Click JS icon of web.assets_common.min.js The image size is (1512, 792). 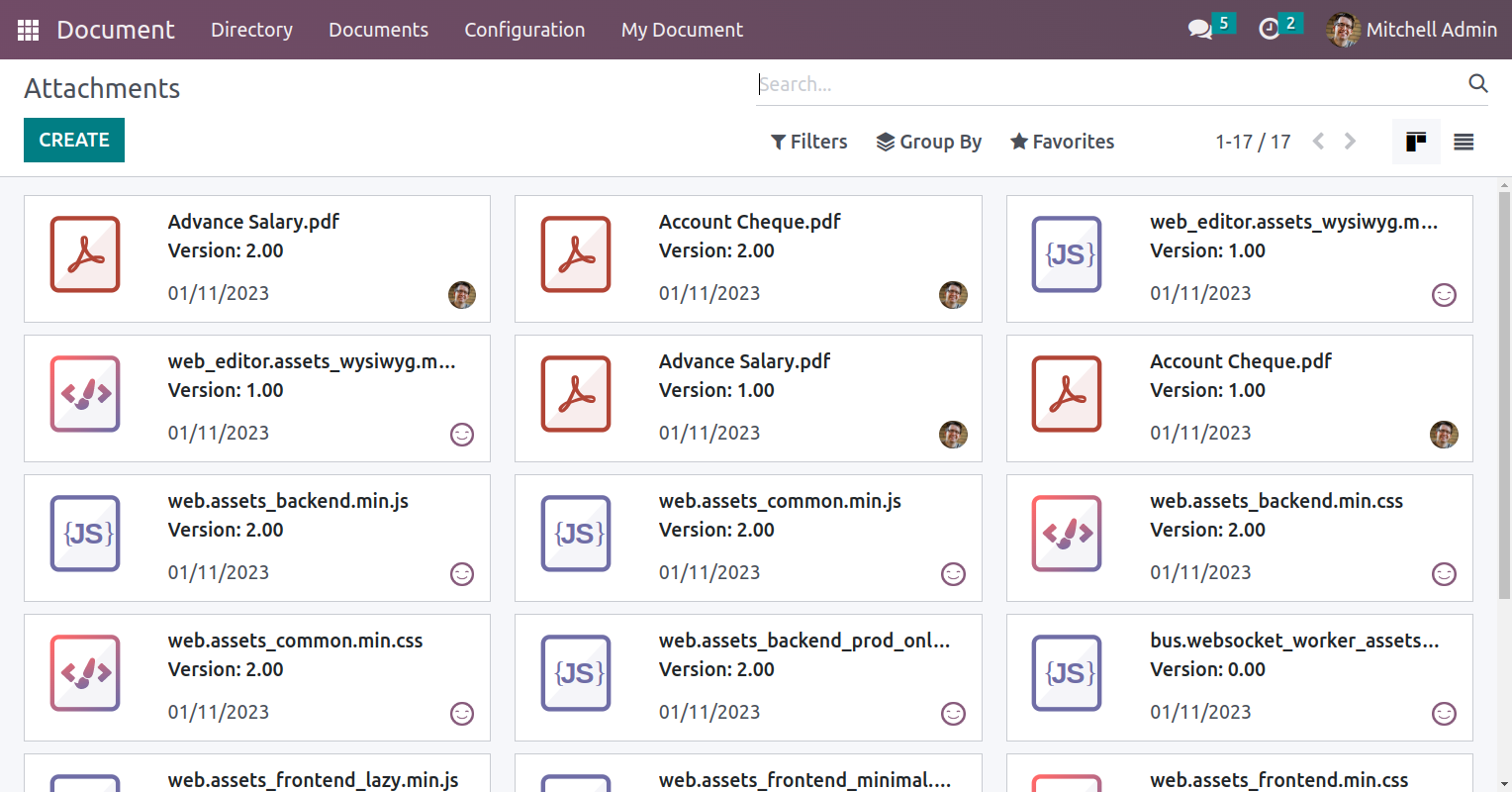[x=576, y=534]
